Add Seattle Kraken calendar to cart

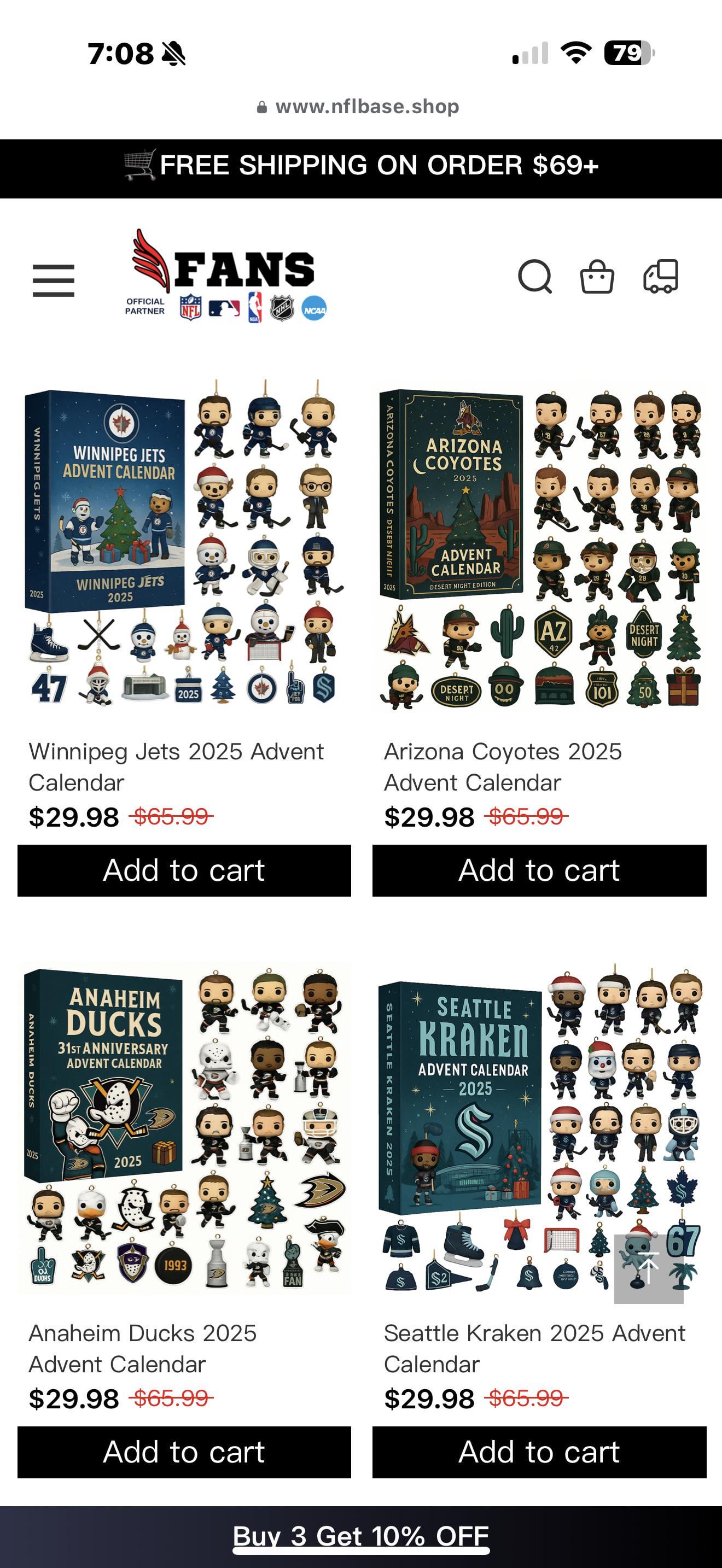[x=539, y=1452]
